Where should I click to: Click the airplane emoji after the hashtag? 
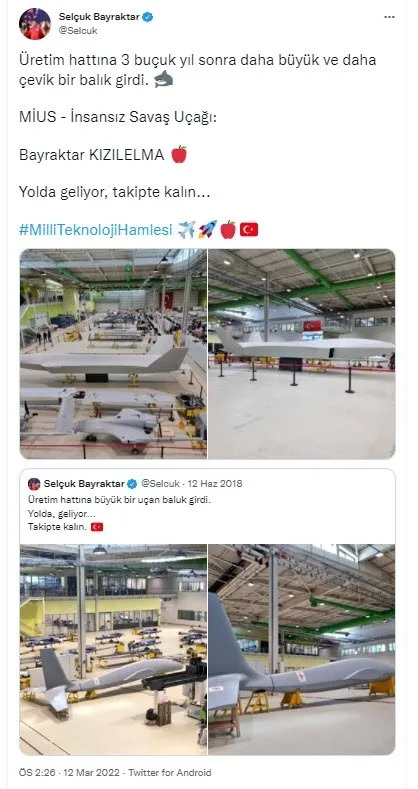pyautogui.click(x=187, y=229)
